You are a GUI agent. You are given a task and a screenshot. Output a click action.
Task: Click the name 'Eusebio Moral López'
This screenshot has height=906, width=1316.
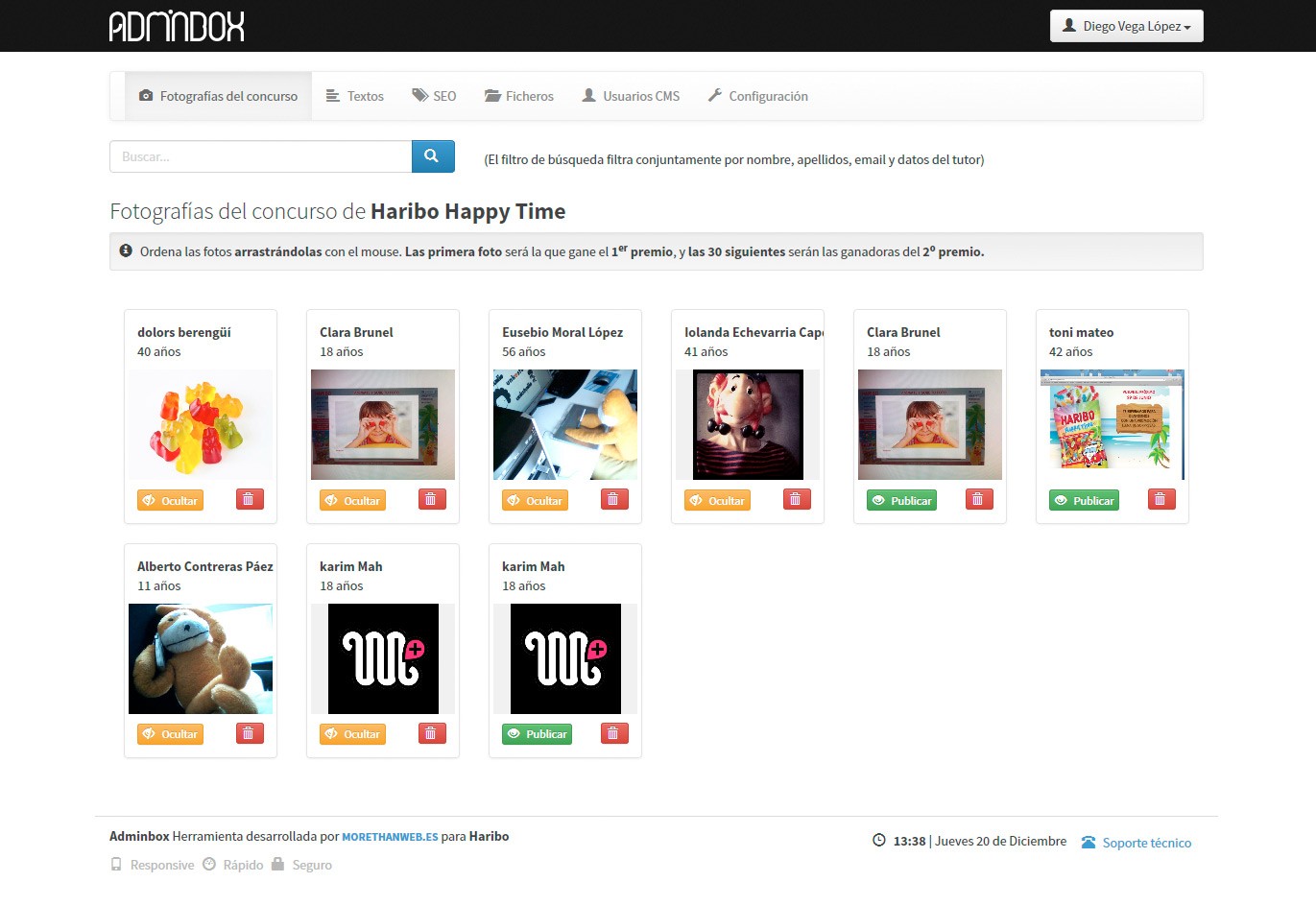pos(562,332)
